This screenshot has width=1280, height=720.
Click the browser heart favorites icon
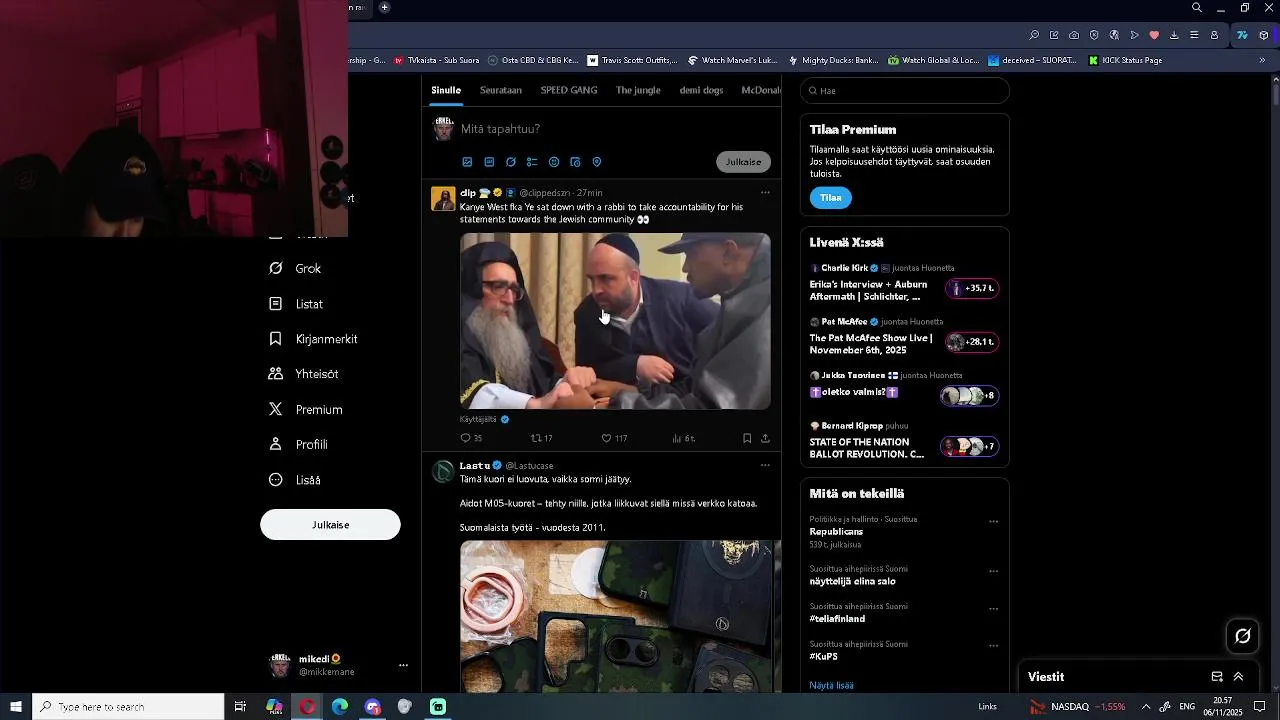click(x=1154, y=35)
